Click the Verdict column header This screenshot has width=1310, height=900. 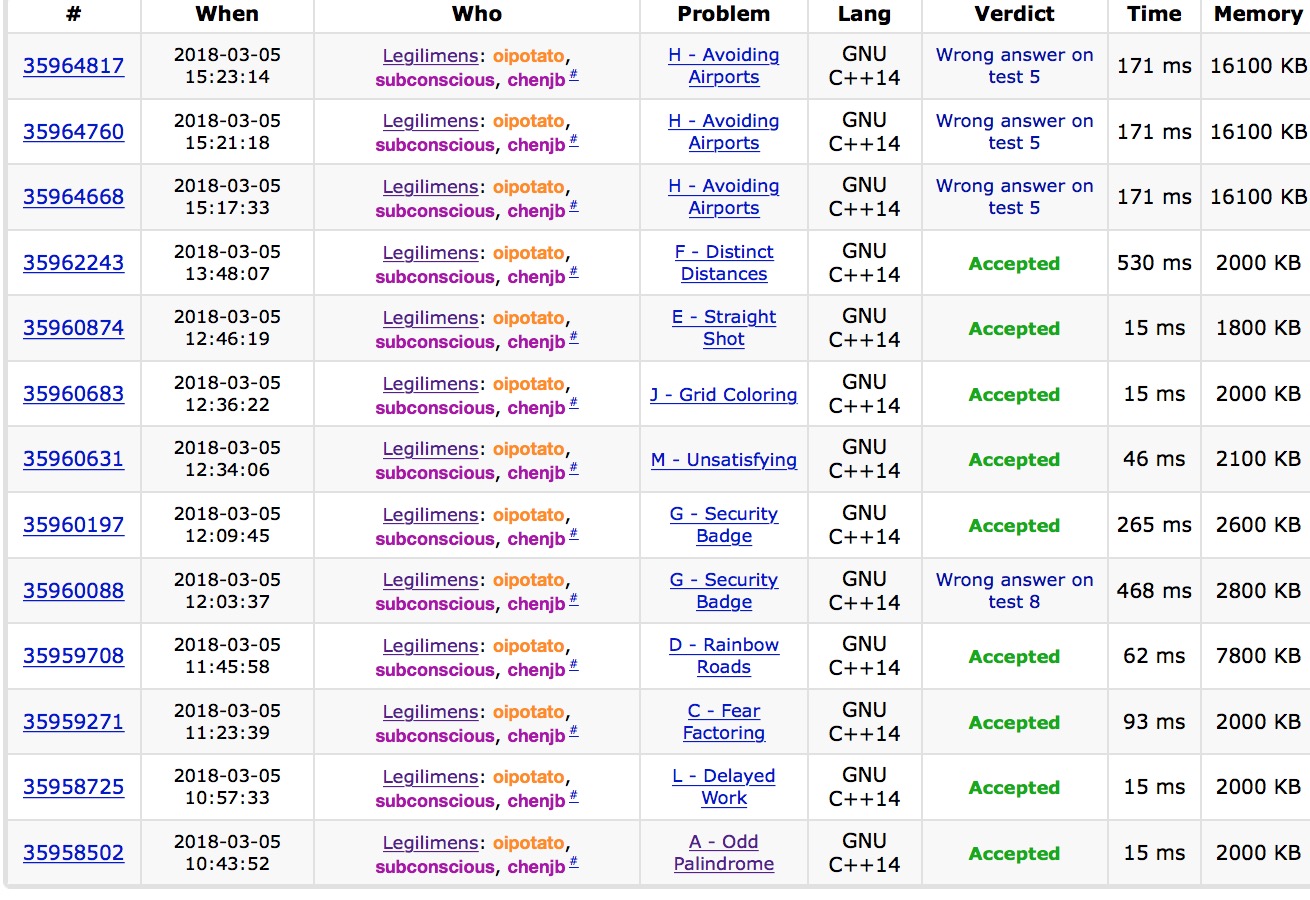coord(1014,14)
